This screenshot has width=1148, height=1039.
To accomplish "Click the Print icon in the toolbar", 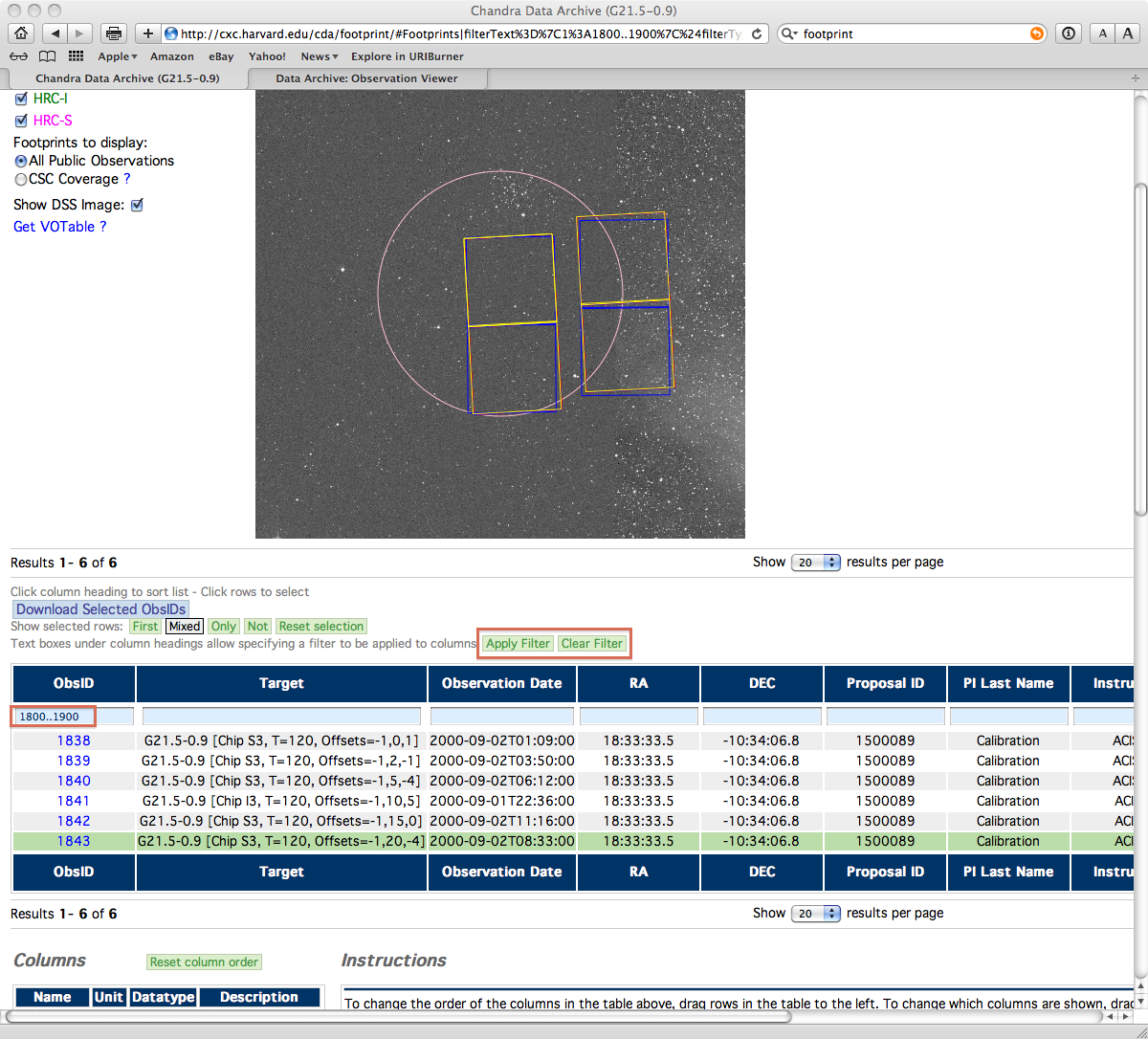I will pyautogui.click(x=114, y=33).
